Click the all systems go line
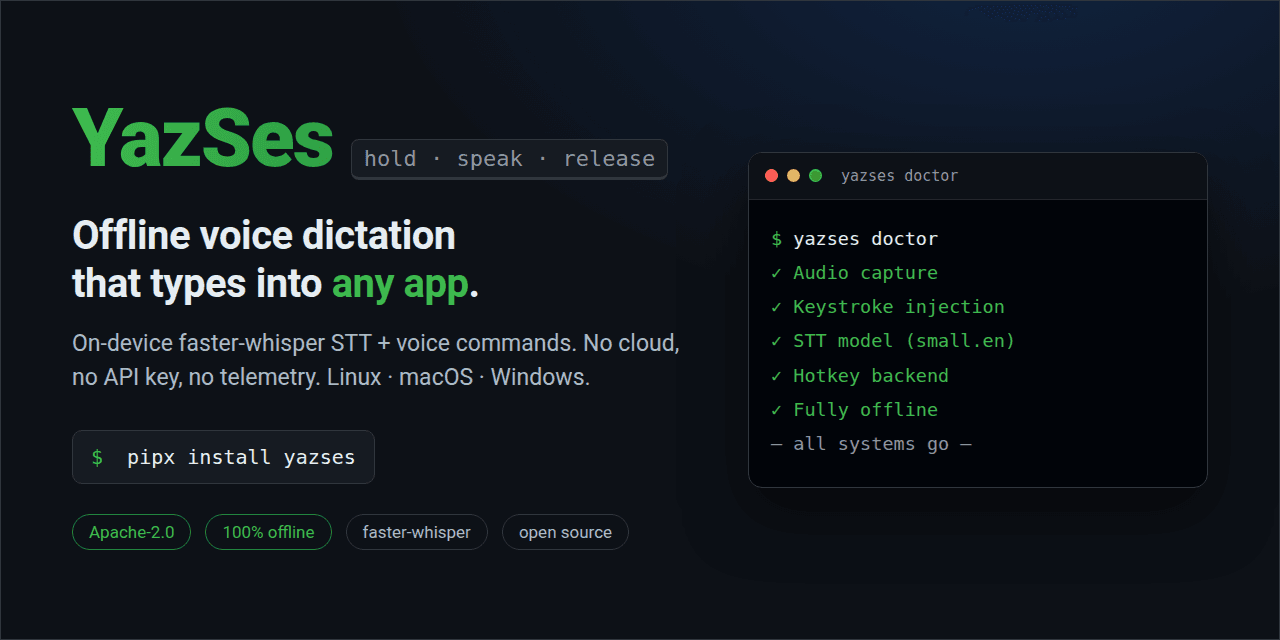 (871, 444)
